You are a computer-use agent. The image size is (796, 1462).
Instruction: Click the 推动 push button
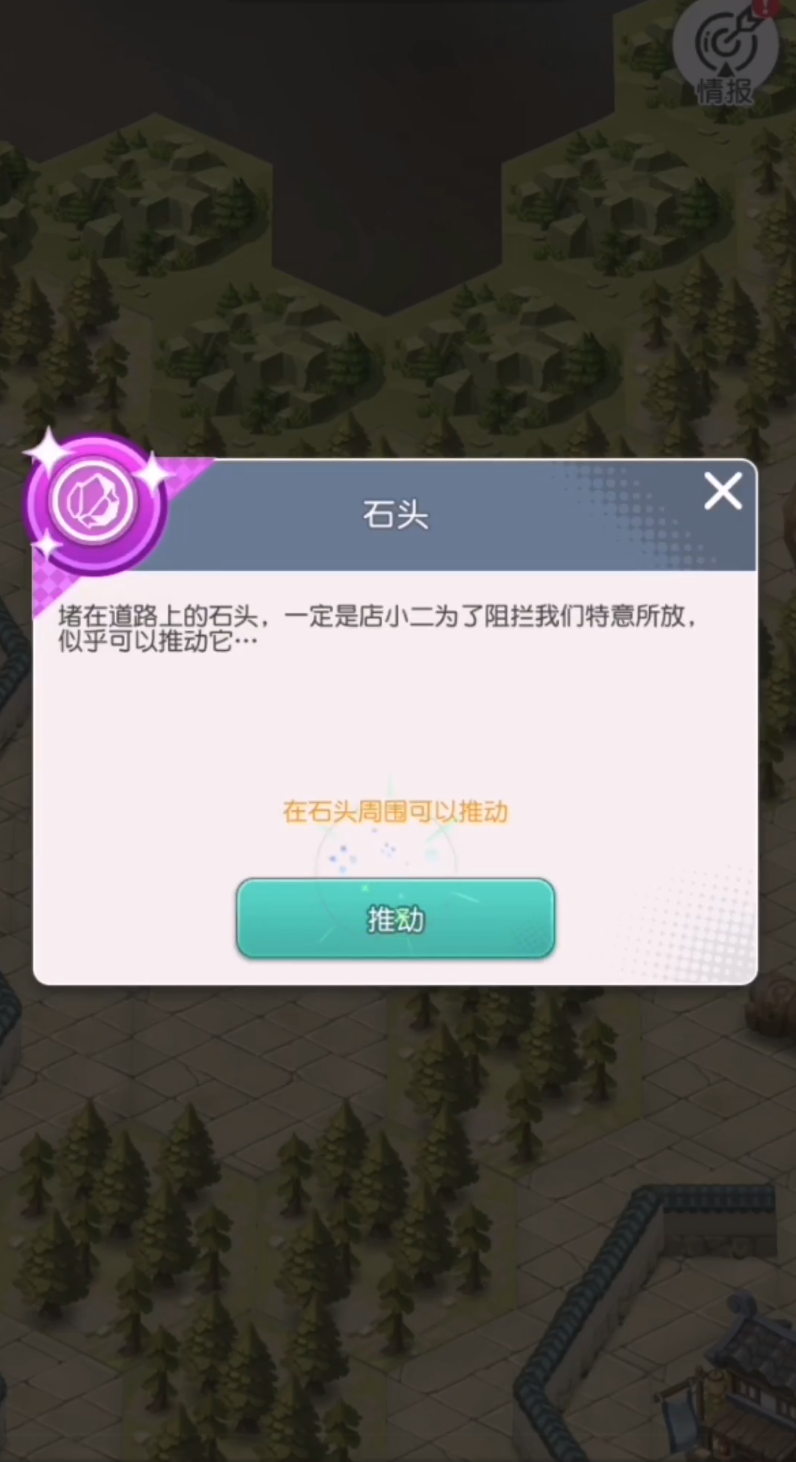click(395, 919)
